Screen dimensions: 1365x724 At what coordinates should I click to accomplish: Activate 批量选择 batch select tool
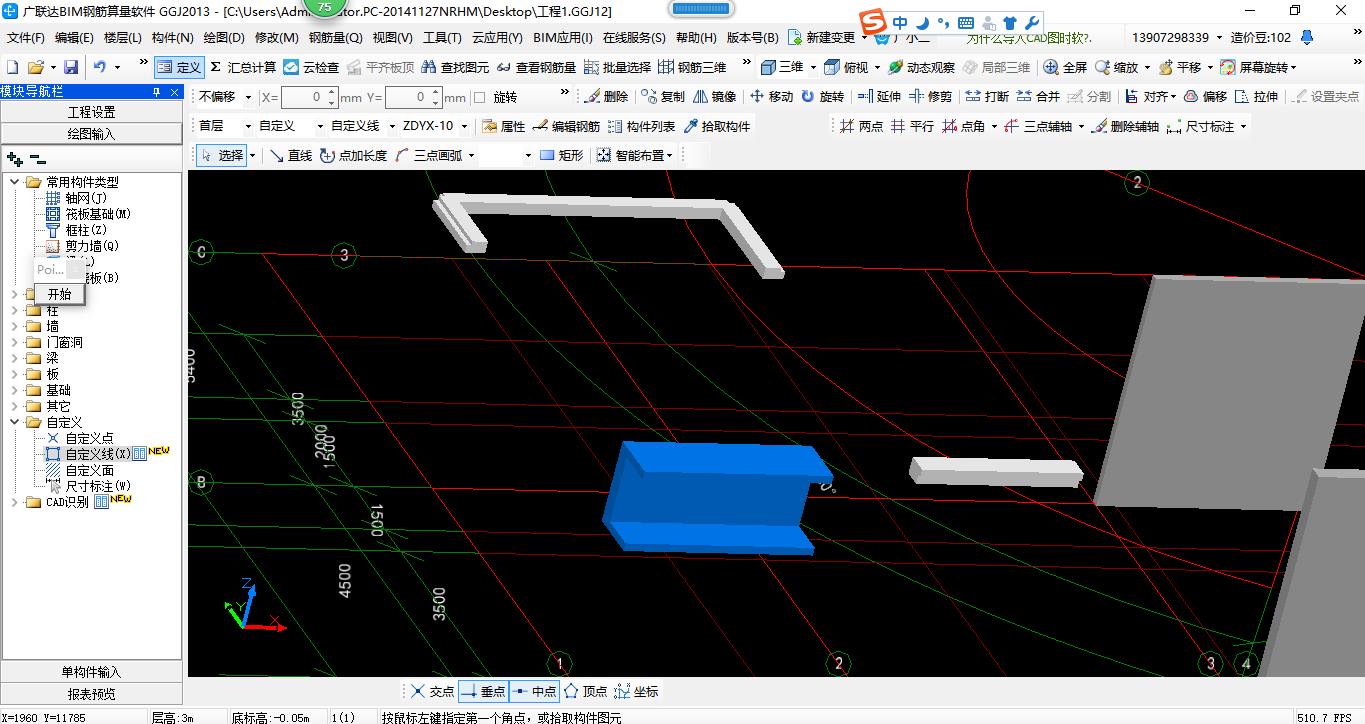(x=617, y=67)
